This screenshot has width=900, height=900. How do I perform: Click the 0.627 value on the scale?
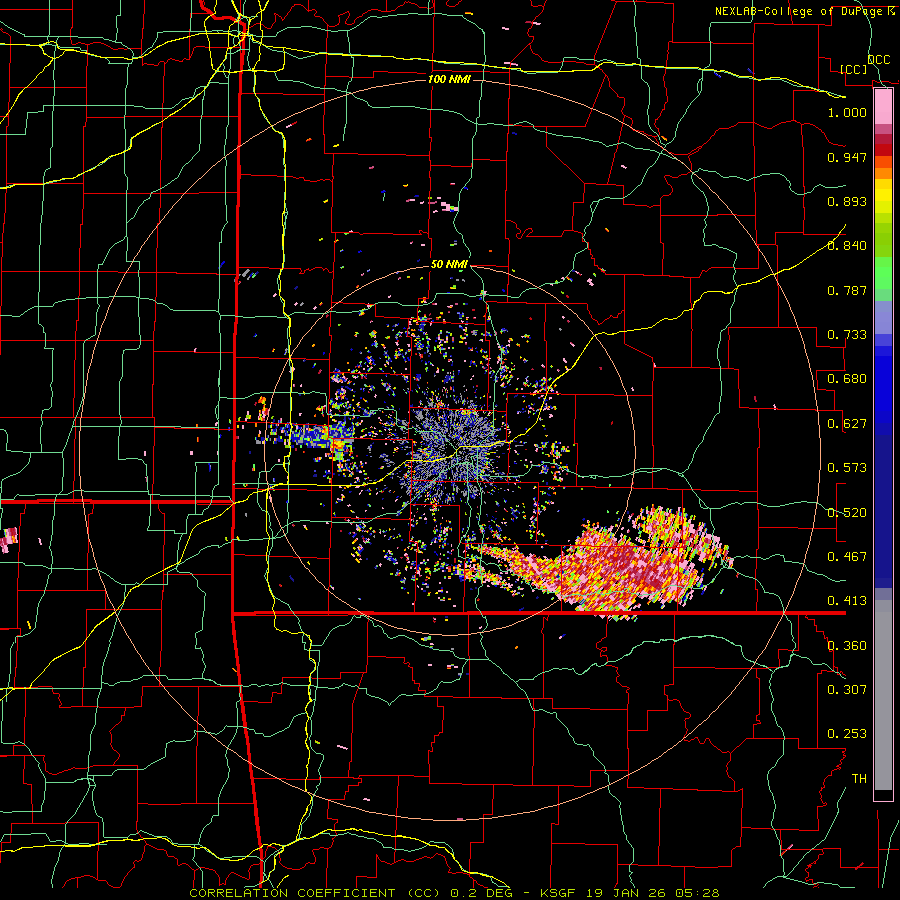click(x=847, y=424)
